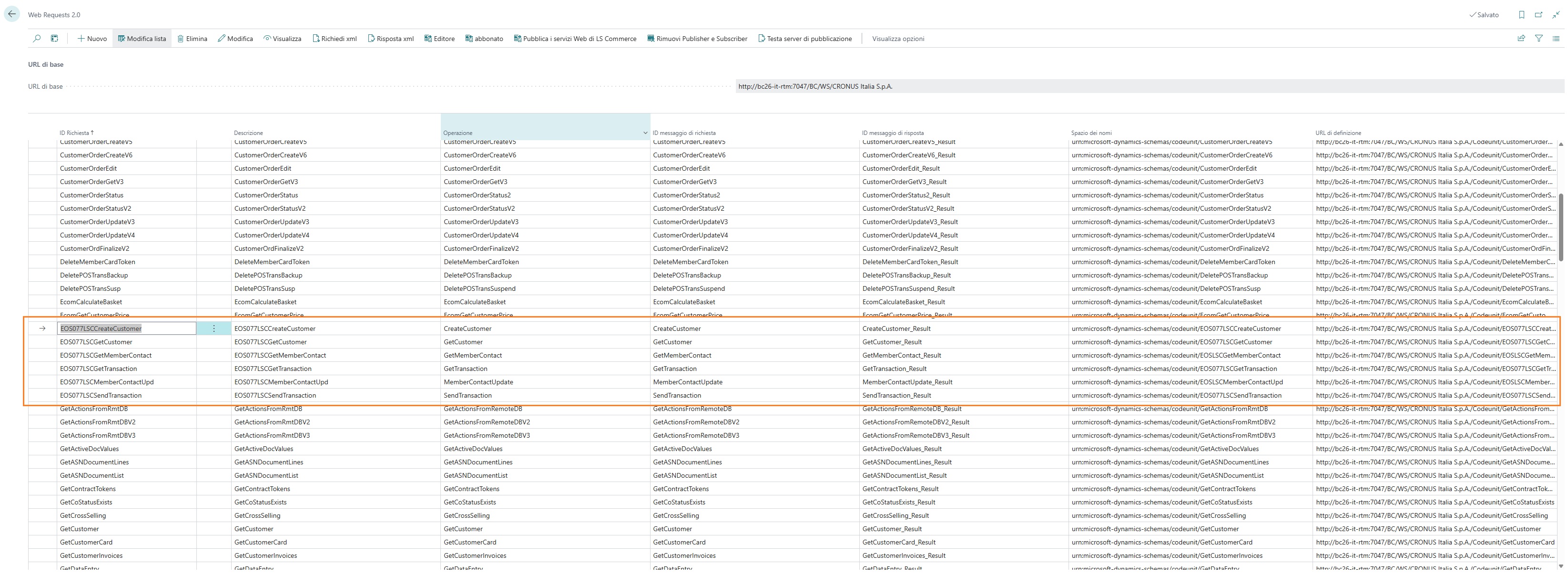Click Descrizione column header
This screenshot has width=1568, height=575.
click(248, 133)
